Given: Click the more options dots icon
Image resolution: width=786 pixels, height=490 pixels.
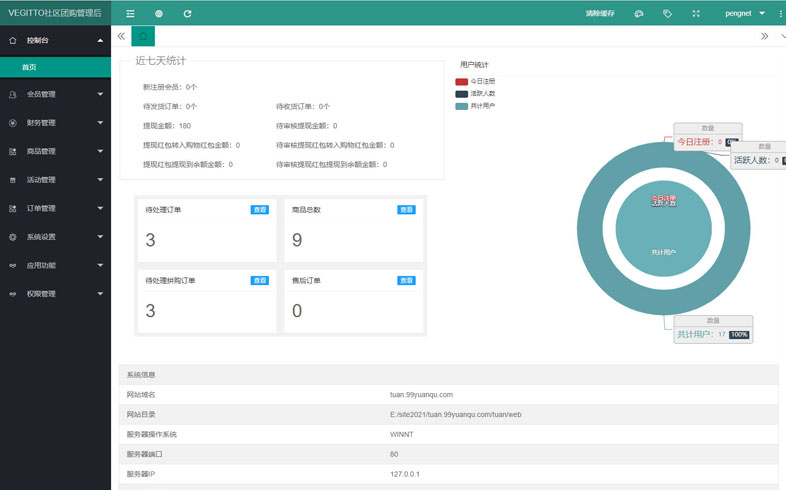Looking at the screenshot, I should pyautogui.click(x=780, y=14).
